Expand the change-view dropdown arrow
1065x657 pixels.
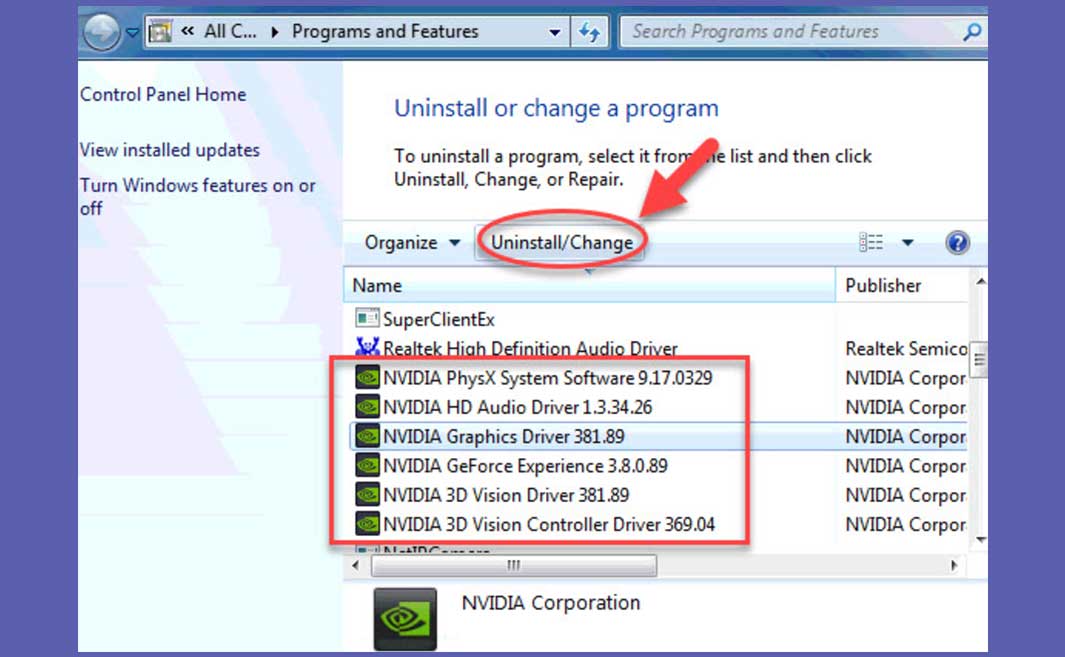(x=908, y=242)
